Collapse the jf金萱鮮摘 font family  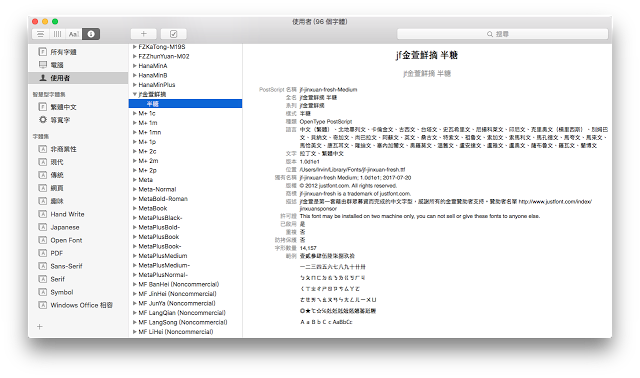click(135, 94)
